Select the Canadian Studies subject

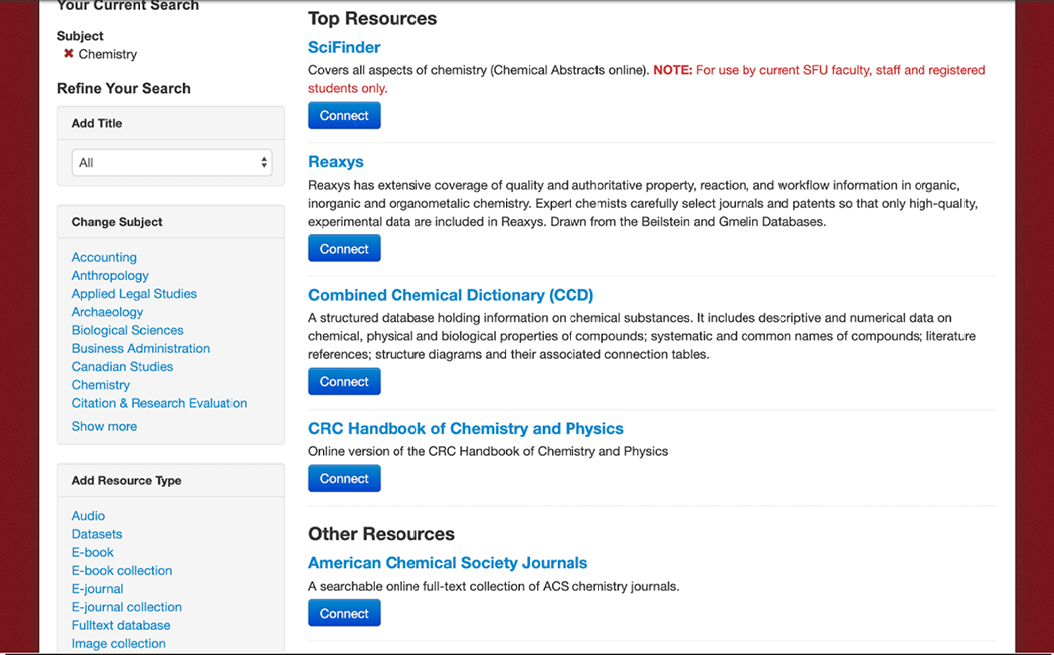(x=122, y=367)
